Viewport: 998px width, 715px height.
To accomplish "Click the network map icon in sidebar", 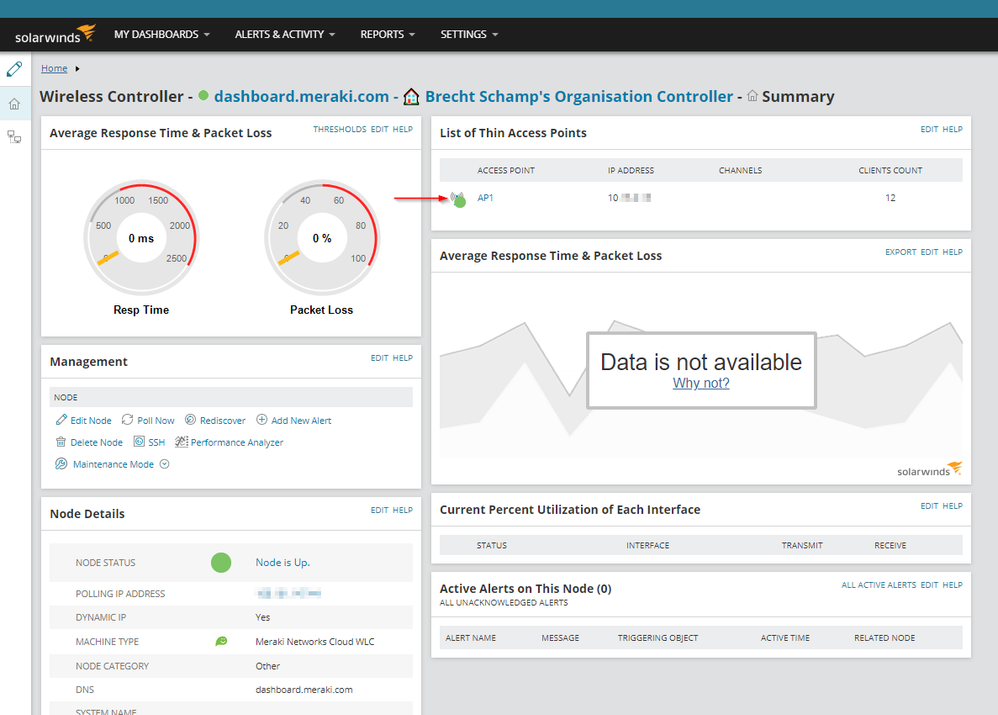I will 14,137.
